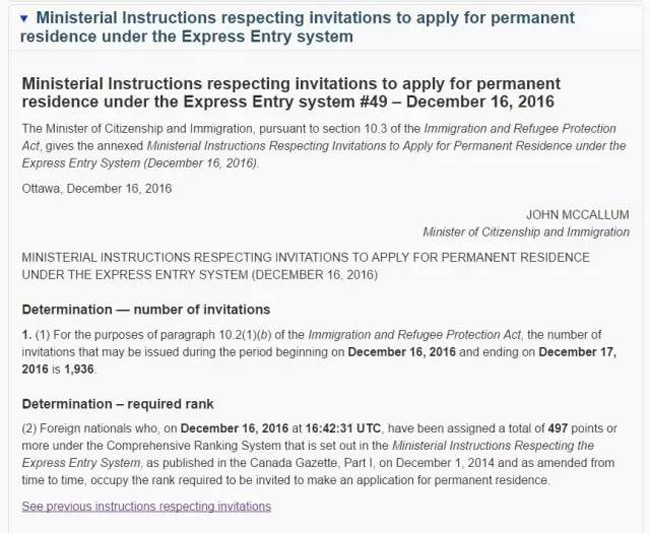The width and height of the screenshot is (650, 533).
Task: Click the name 'JOHN MCCALLUM'
Action: pyautogui.click(x=578, y=214)
